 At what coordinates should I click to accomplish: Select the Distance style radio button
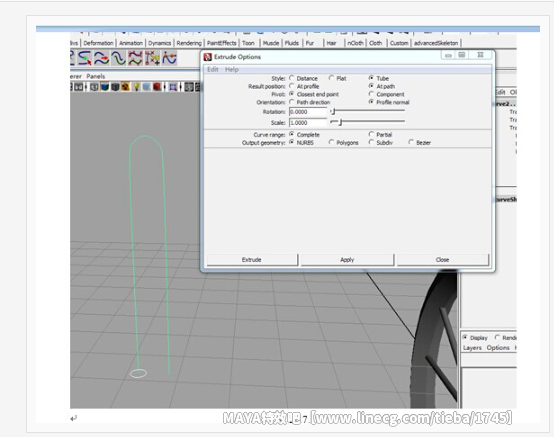[x=291, y=78]
